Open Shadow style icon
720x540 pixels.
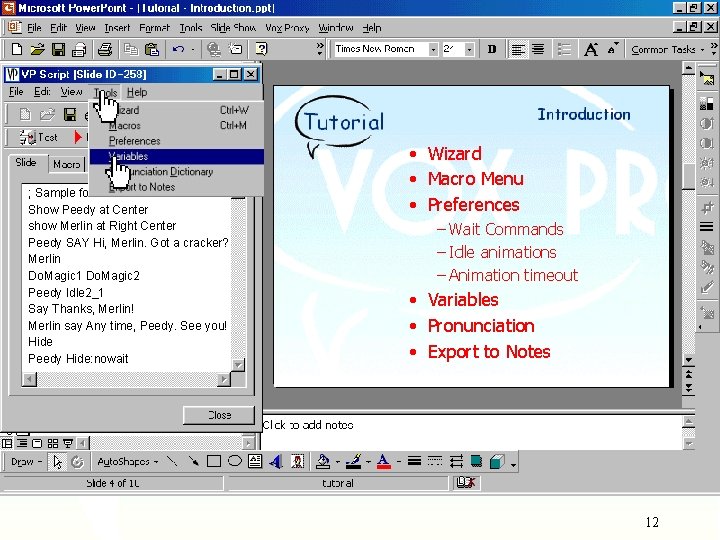tap(477, 461)
